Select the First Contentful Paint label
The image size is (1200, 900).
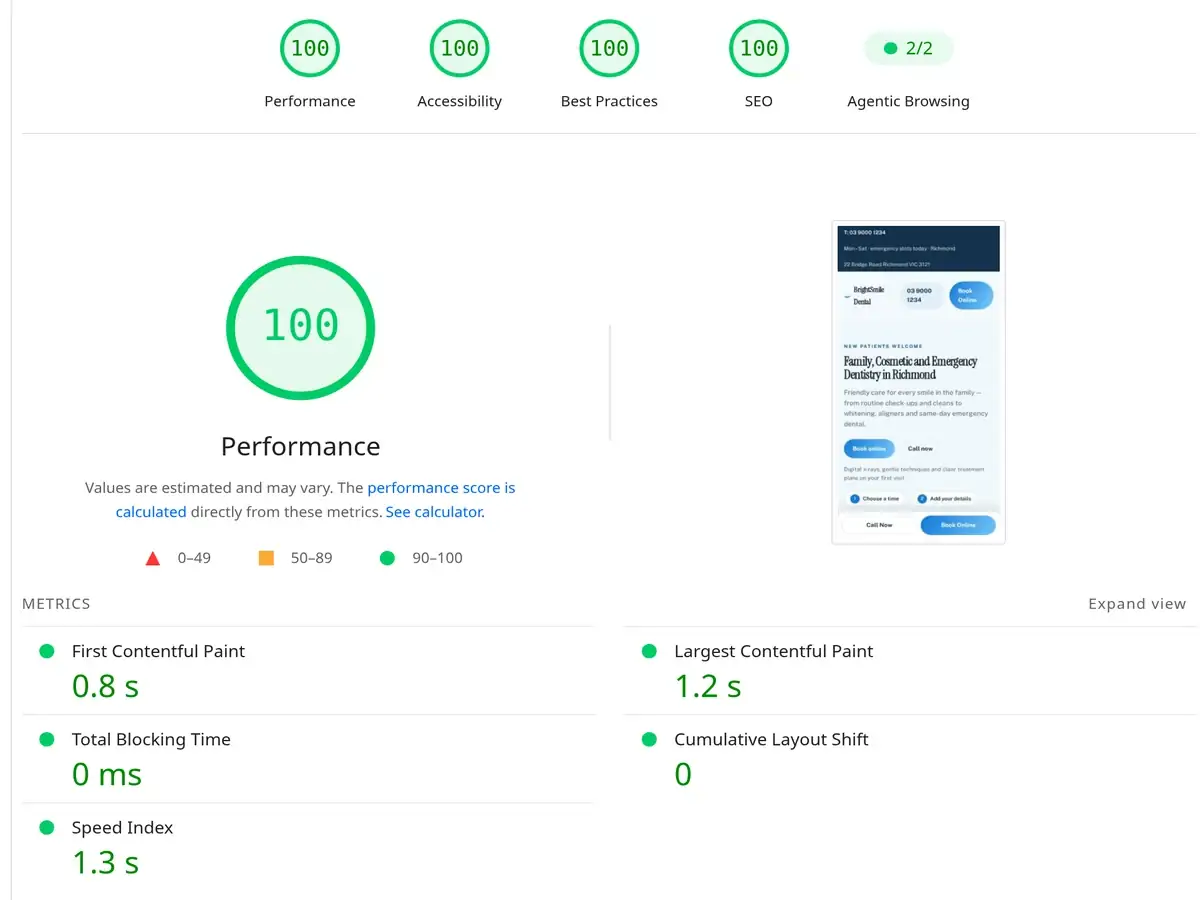pyautogui.click(x=158, y=651)
